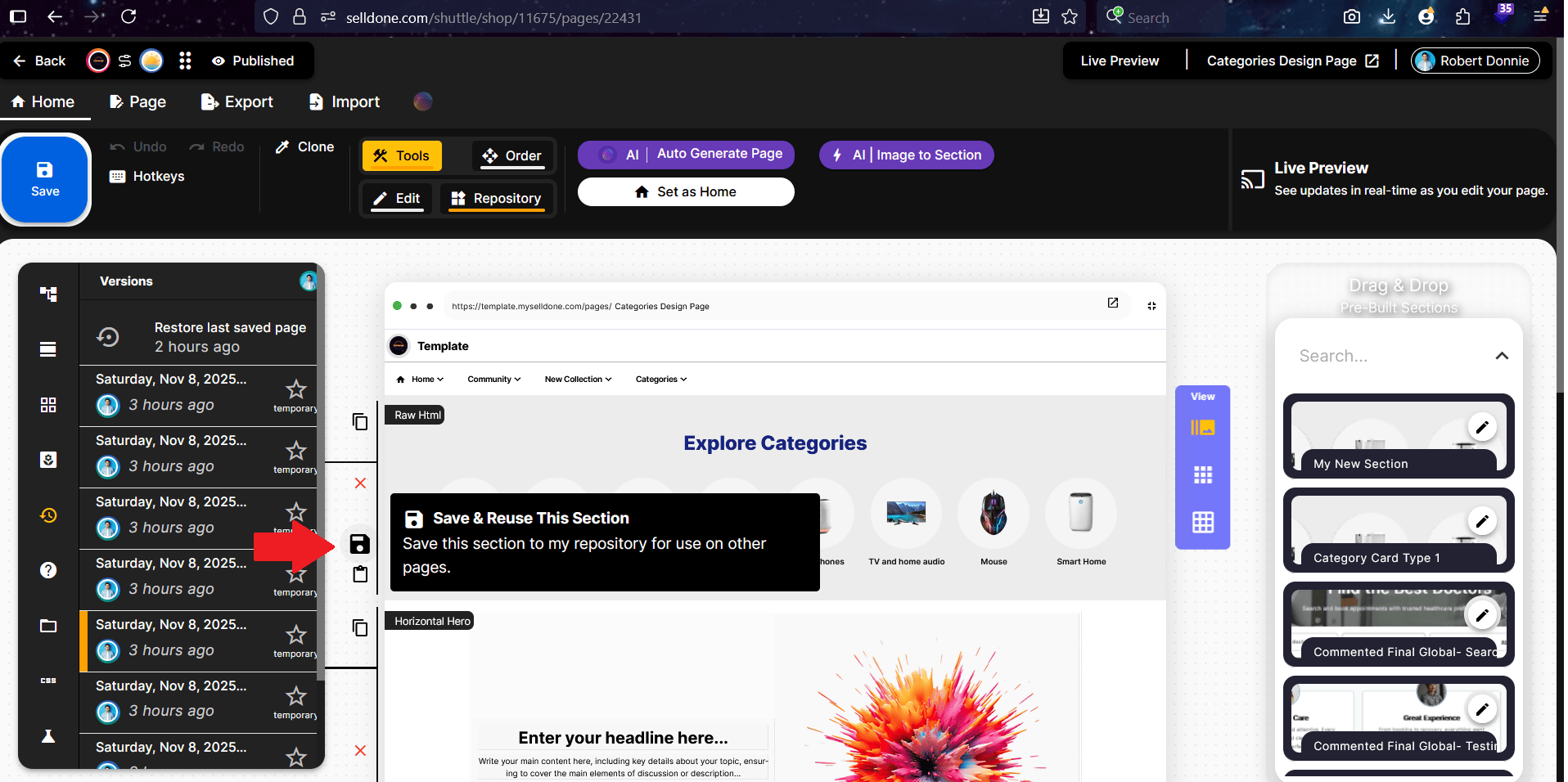Select the small grid view icon
The width and height of the screenshot is (1568, 782).
[x=1203, y=474]
